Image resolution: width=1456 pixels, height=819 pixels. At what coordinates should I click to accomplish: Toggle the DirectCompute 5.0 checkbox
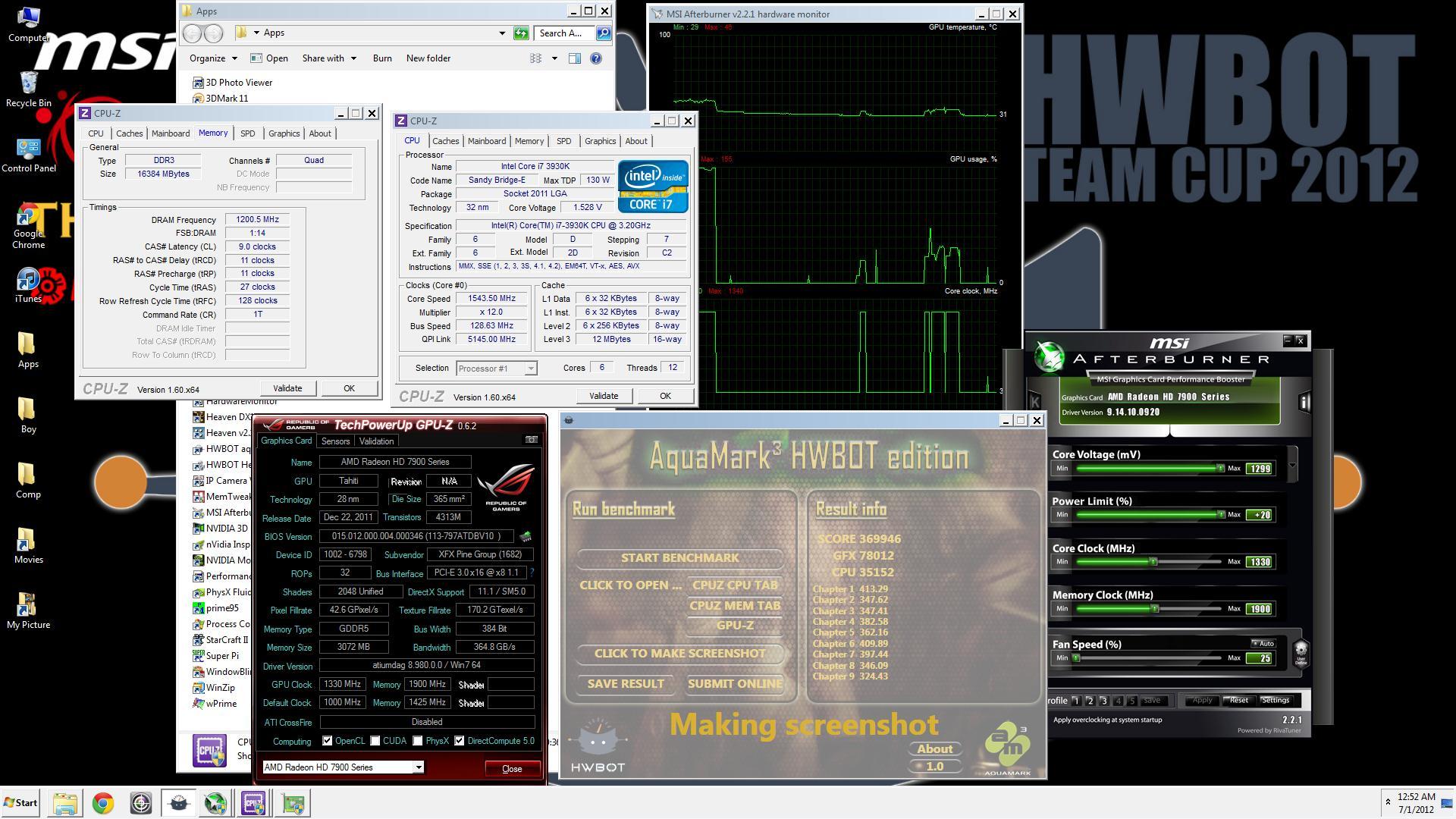(x=459, y=741)
